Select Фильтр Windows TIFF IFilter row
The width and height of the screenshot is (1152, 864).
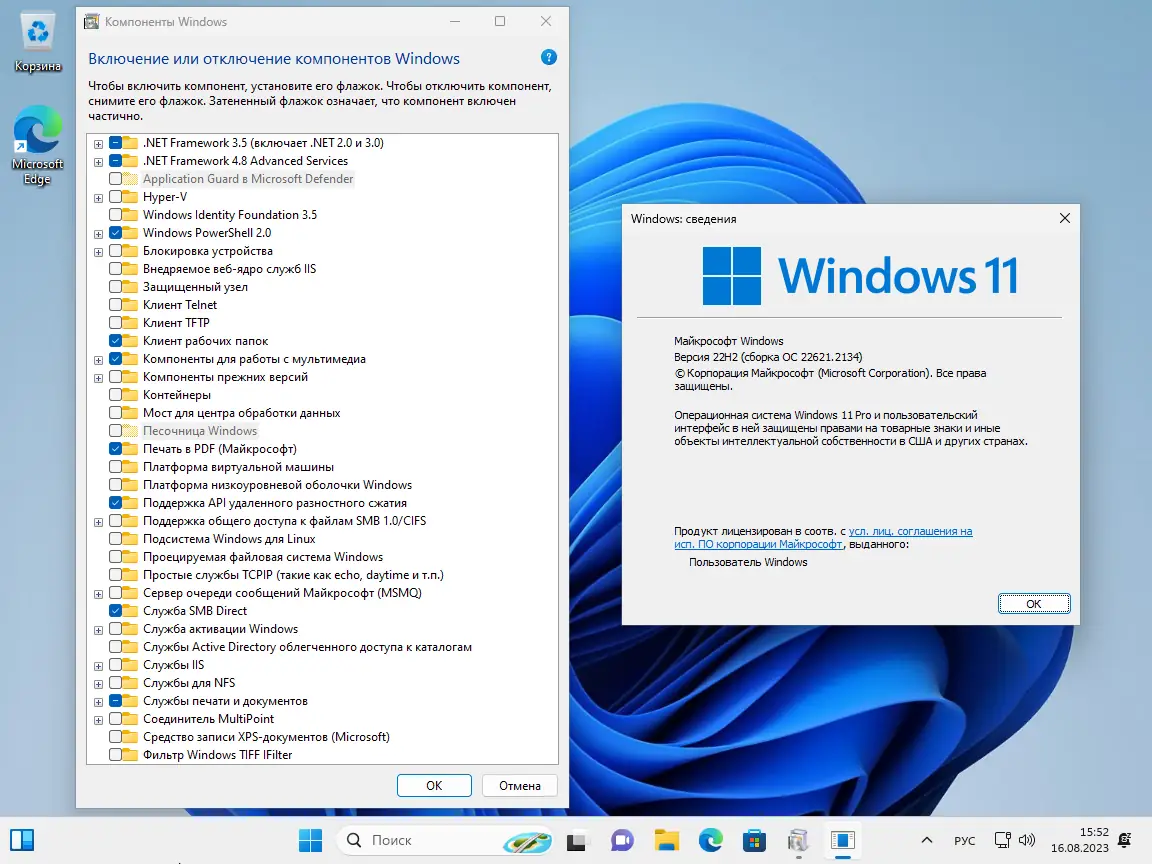coord(217,755)
